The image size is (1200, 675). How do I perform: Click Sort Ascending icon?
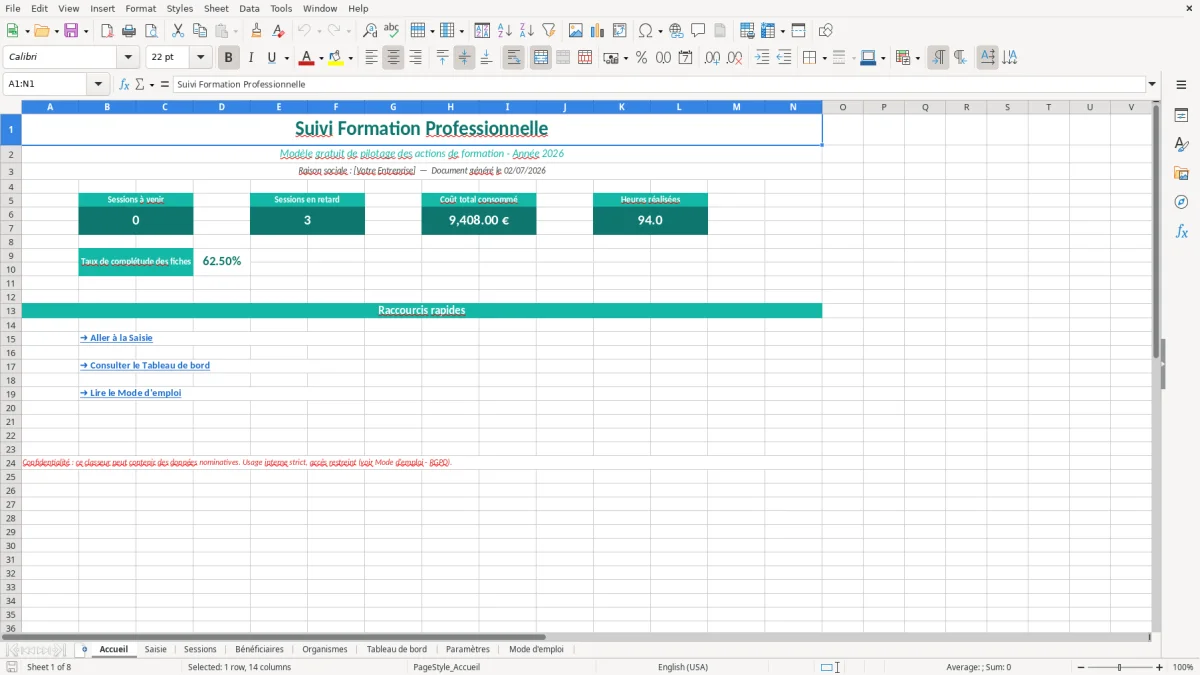pos(505,31)
